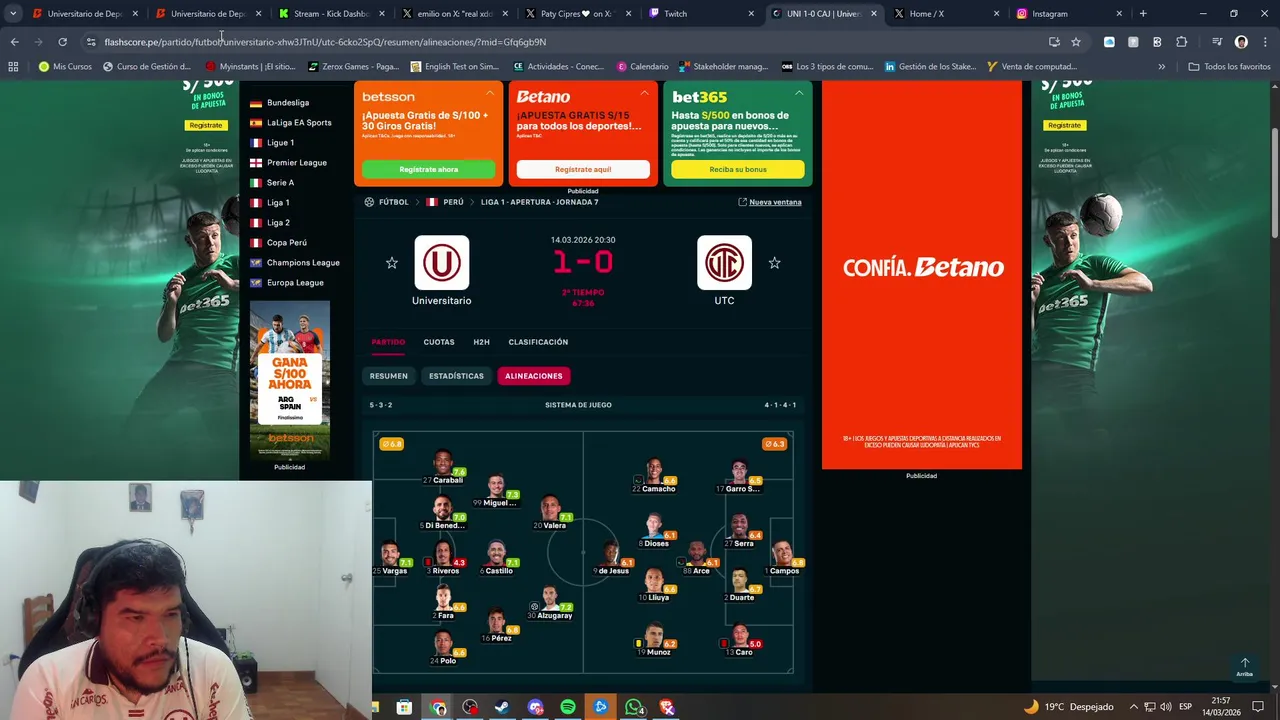The height and width of the screenshot is (720, 1280).
Task: Reload the page
Action: point(62,42)
